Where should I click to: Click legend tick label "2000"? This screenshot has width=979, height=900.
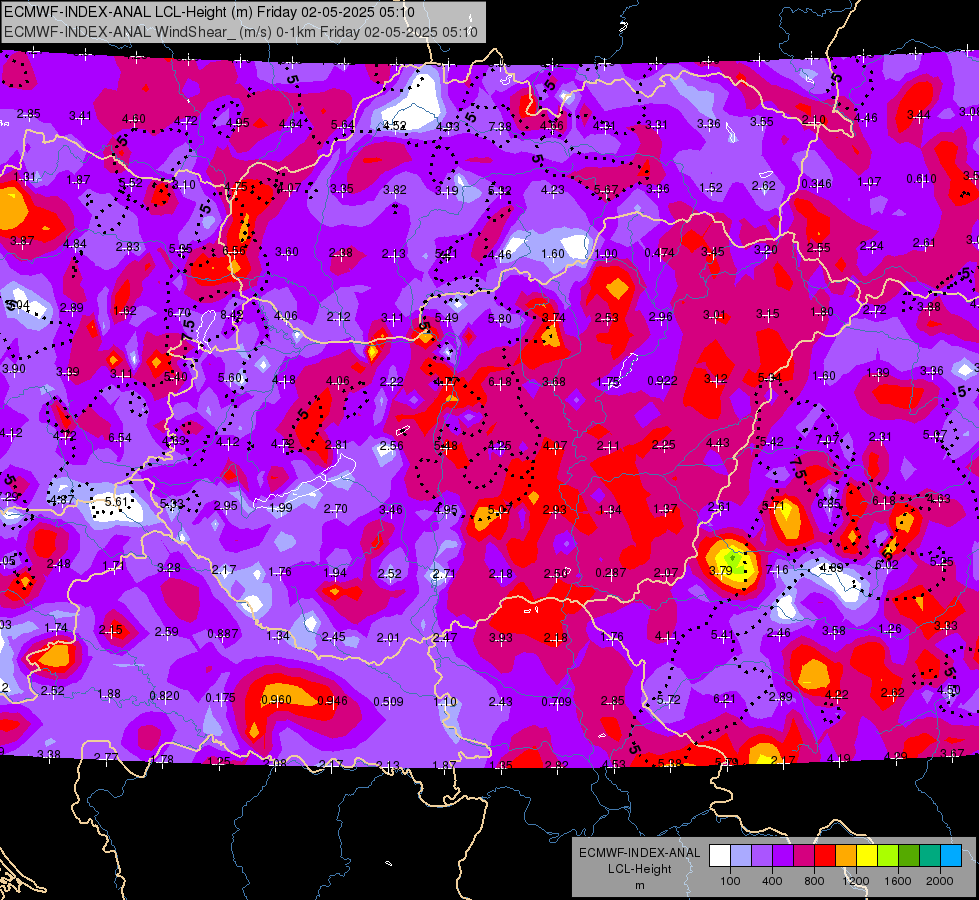point(940,881)
